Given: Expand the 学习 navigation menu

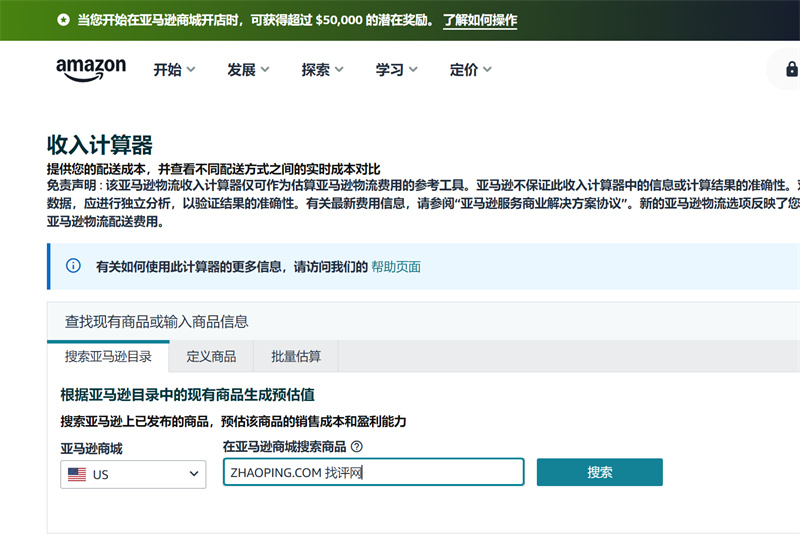Looking at the screenshot, I should coord(396,69).
